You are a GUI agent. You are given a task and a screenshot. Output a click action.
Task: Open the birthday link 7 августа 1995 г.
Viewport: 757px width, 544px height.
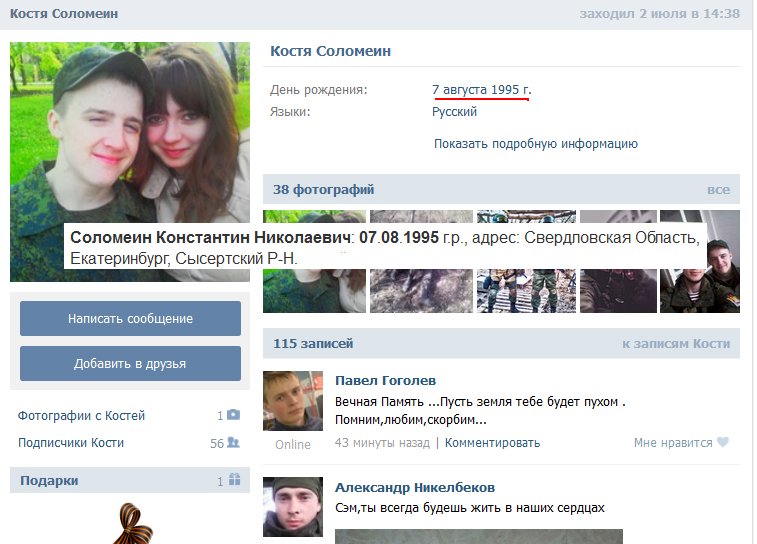pos(481,90)
